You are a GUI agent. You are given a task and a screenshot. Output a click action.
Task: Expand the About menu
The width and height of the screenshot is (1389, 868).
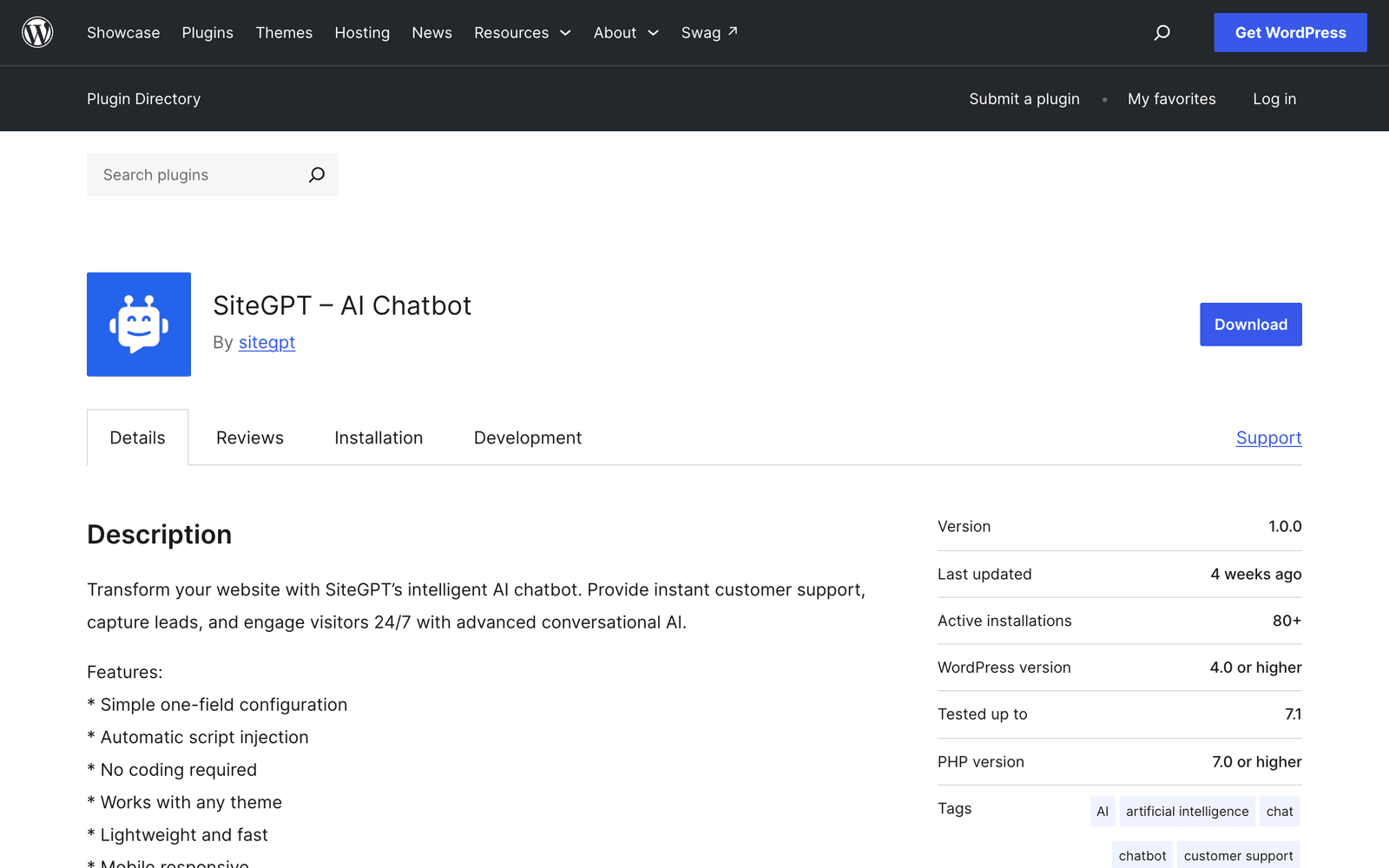(x=626, y=32)
